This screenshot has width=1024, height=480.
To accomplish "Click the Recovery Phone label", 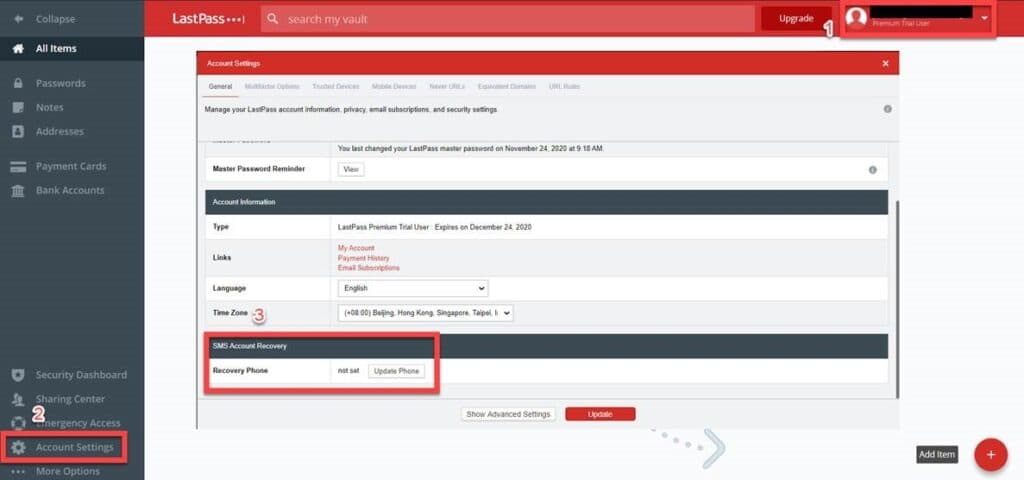I will (x=240, y=371).
